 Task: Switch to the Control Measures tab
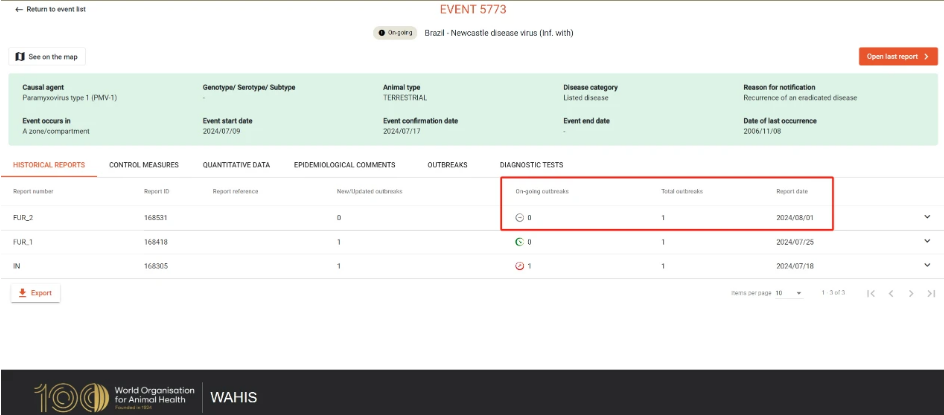(x=144, y=164)
